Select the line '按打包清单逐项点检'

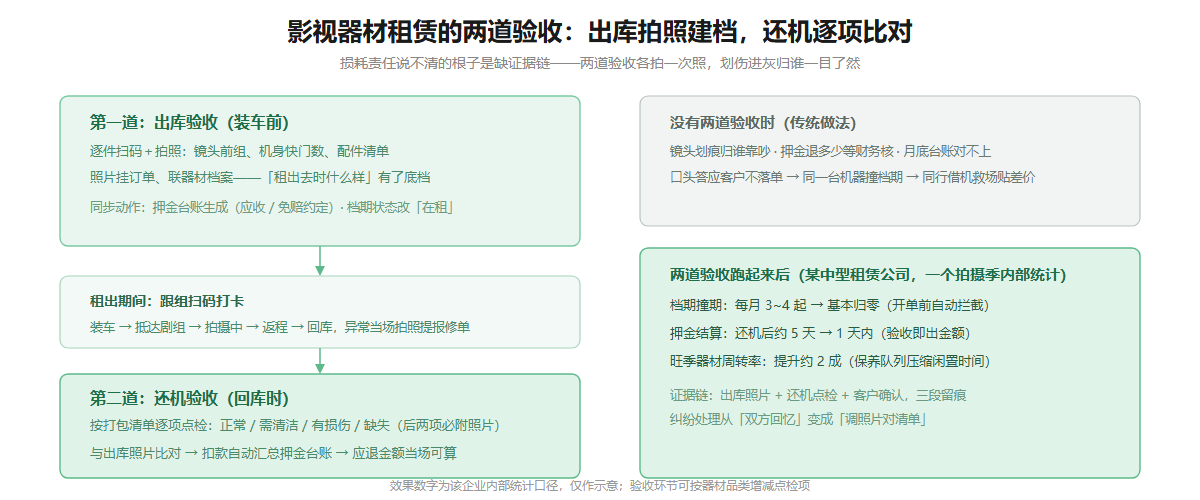294,425
